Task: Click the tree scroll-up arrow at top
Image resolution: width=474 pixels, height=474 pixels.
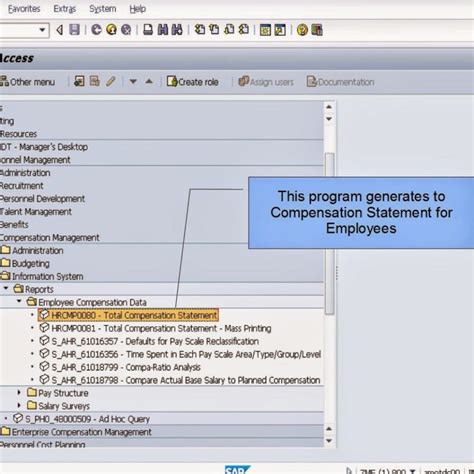Action: pyautogui.click(x=329, y=107)
